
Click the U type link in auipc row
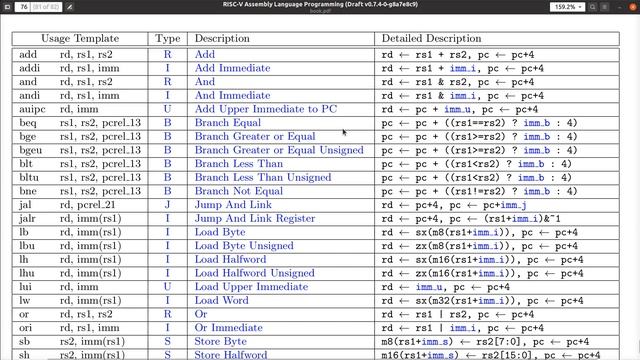click(x=167, y=109)
